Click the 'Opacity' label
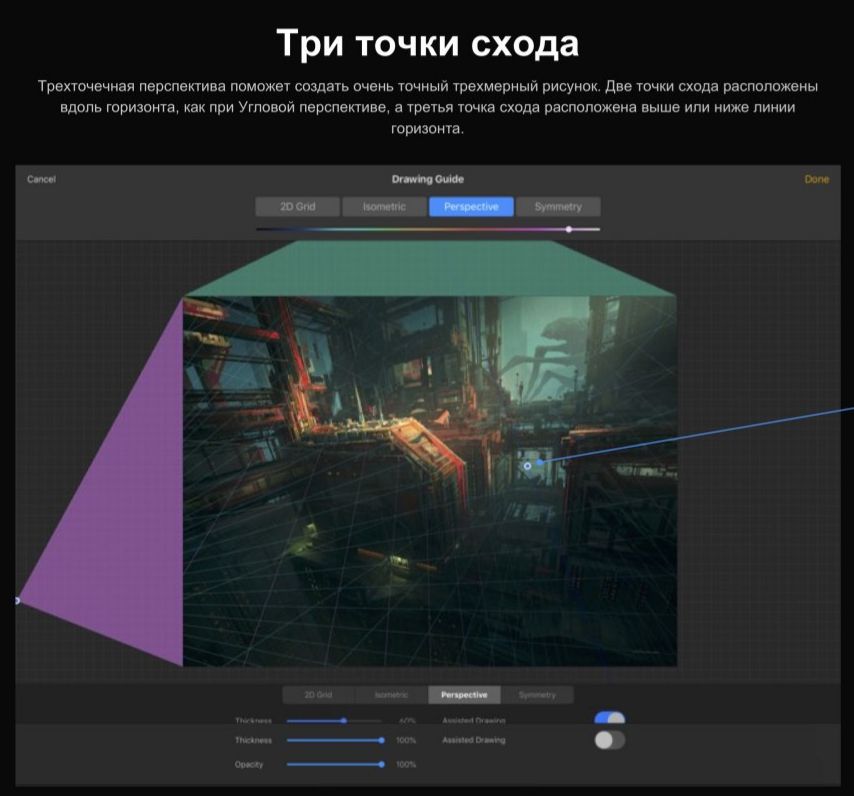The height and width of the screenshot is (796, 854). coord(249,764)
